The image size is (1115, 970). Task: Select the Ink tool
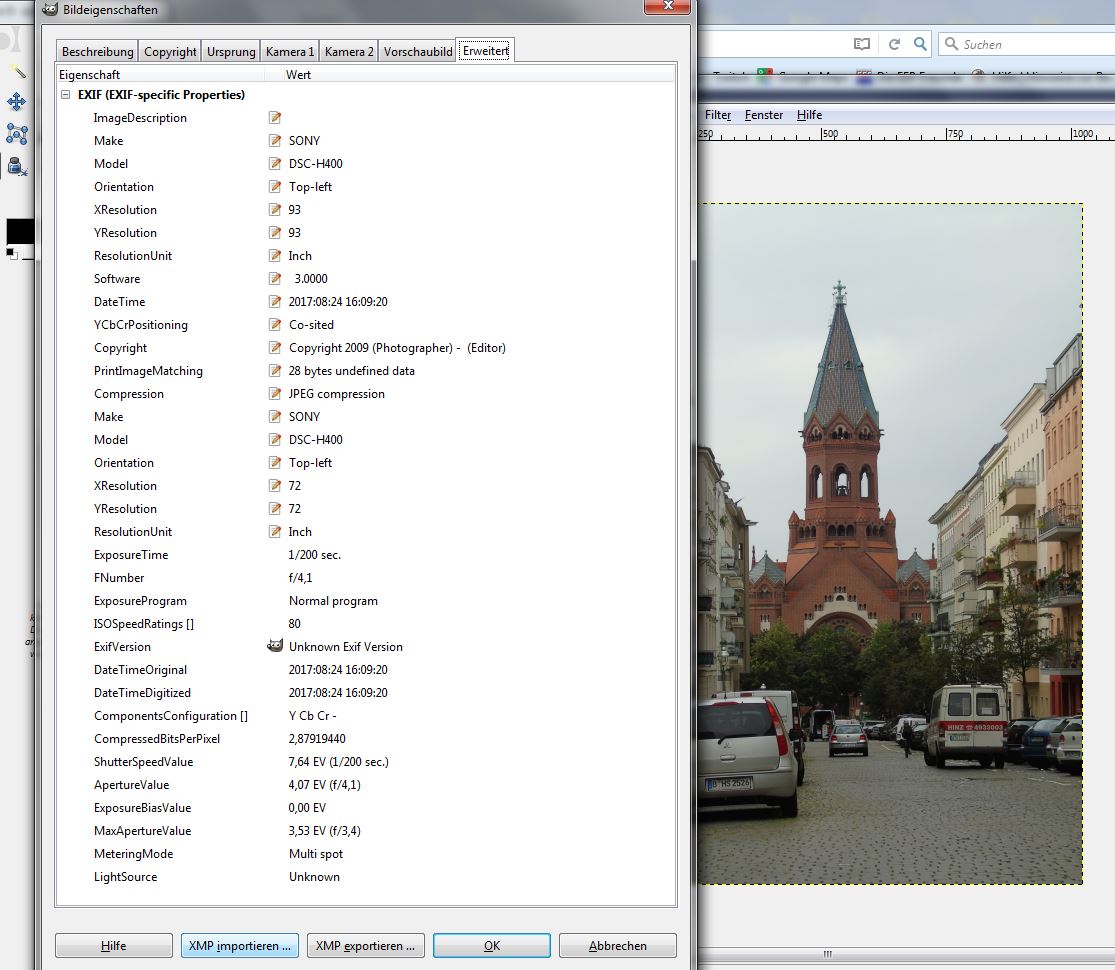16,166
